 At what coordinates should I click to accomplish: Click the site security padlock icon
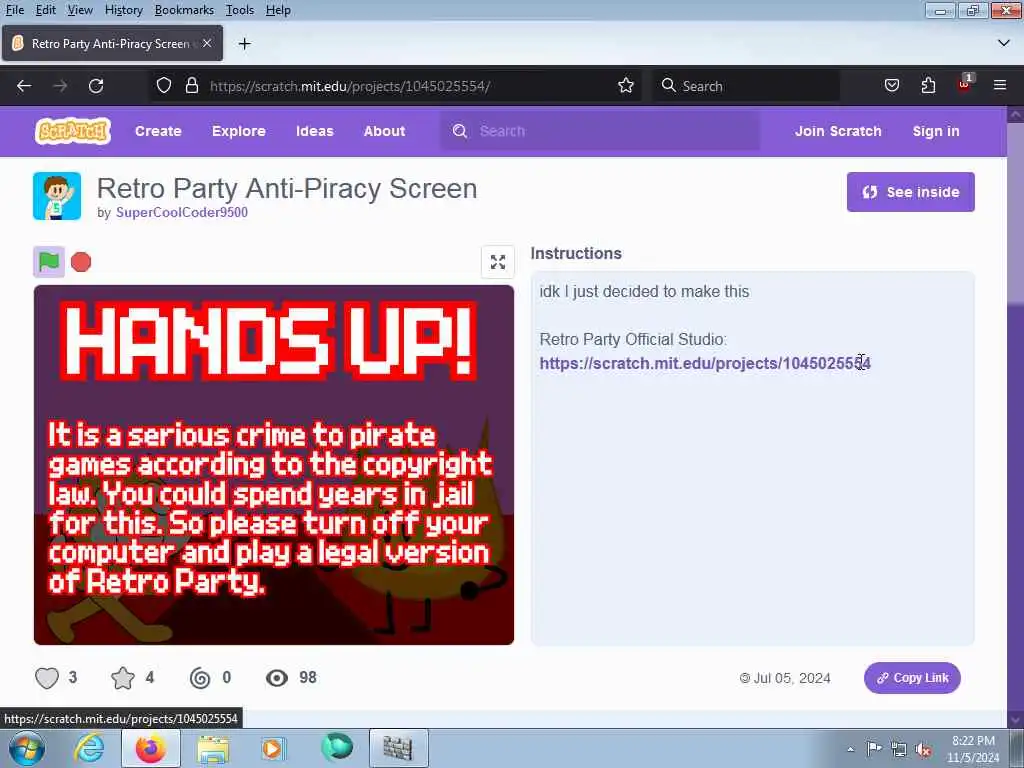tap(191, 86)
